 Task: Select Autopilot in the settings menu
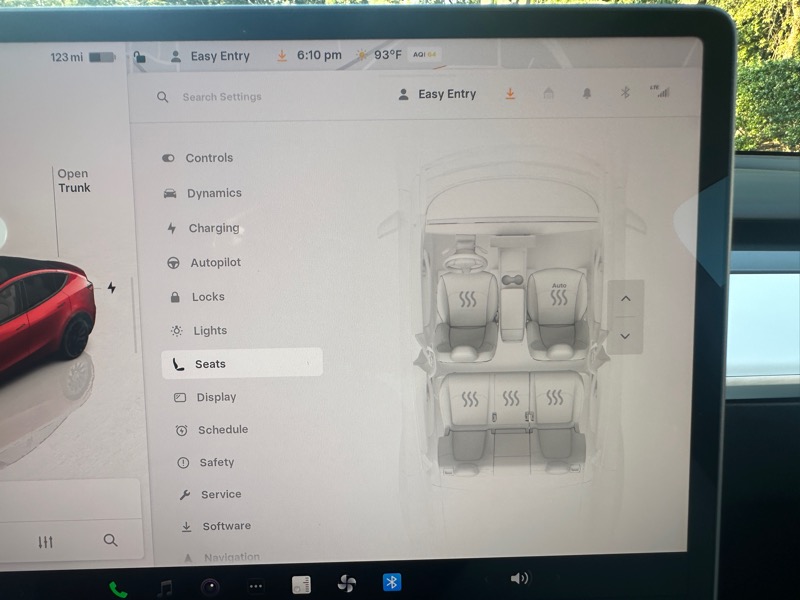(215, 263)
